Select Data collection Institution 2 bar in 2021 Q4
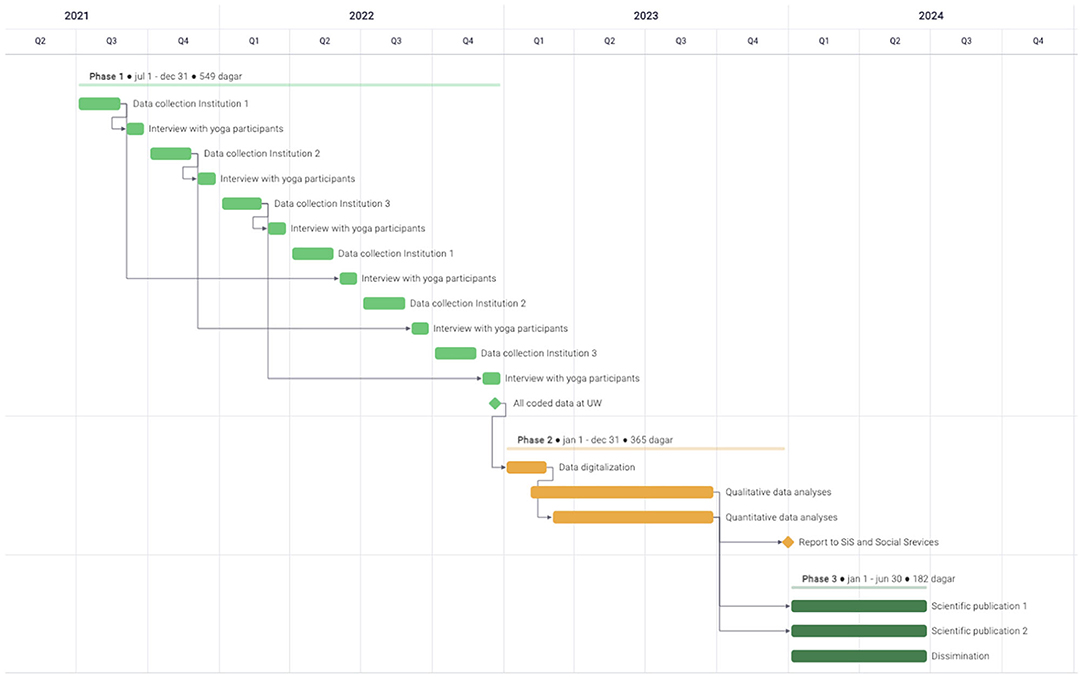Screen dimensions: 1084x677 click(x=171, y=154)
